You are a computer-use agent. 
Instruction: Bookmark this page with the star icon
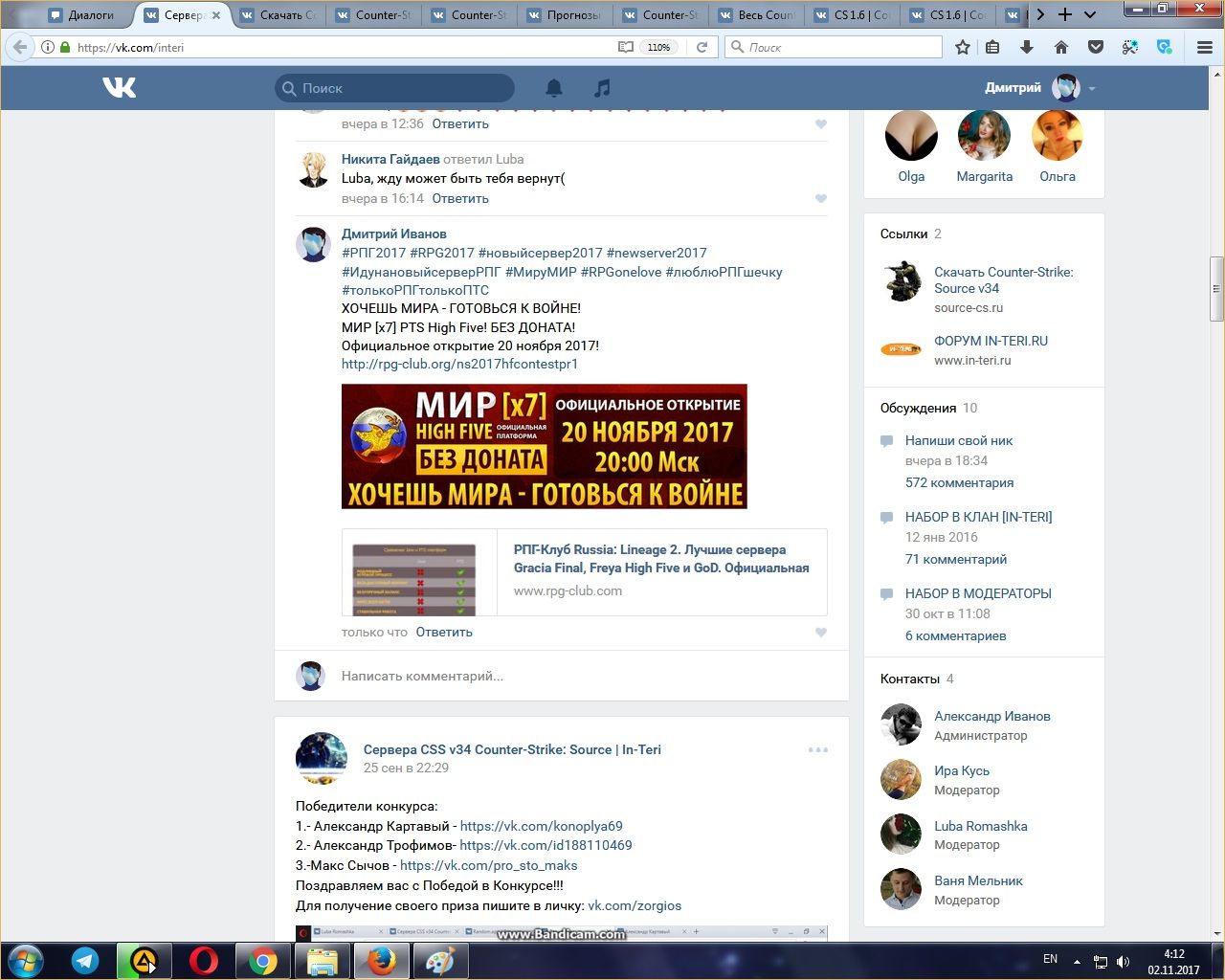pos(963,47)
